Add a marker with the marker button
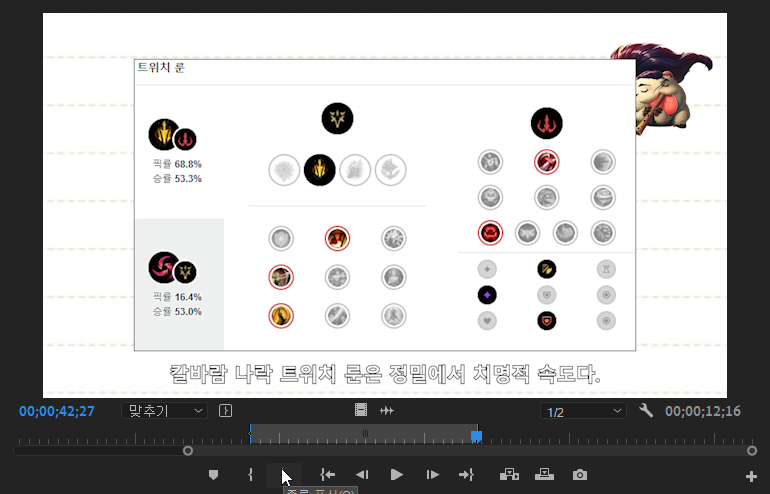Viewport: 770px width, 494px height. pyautogui.click(x=213, y=475)
